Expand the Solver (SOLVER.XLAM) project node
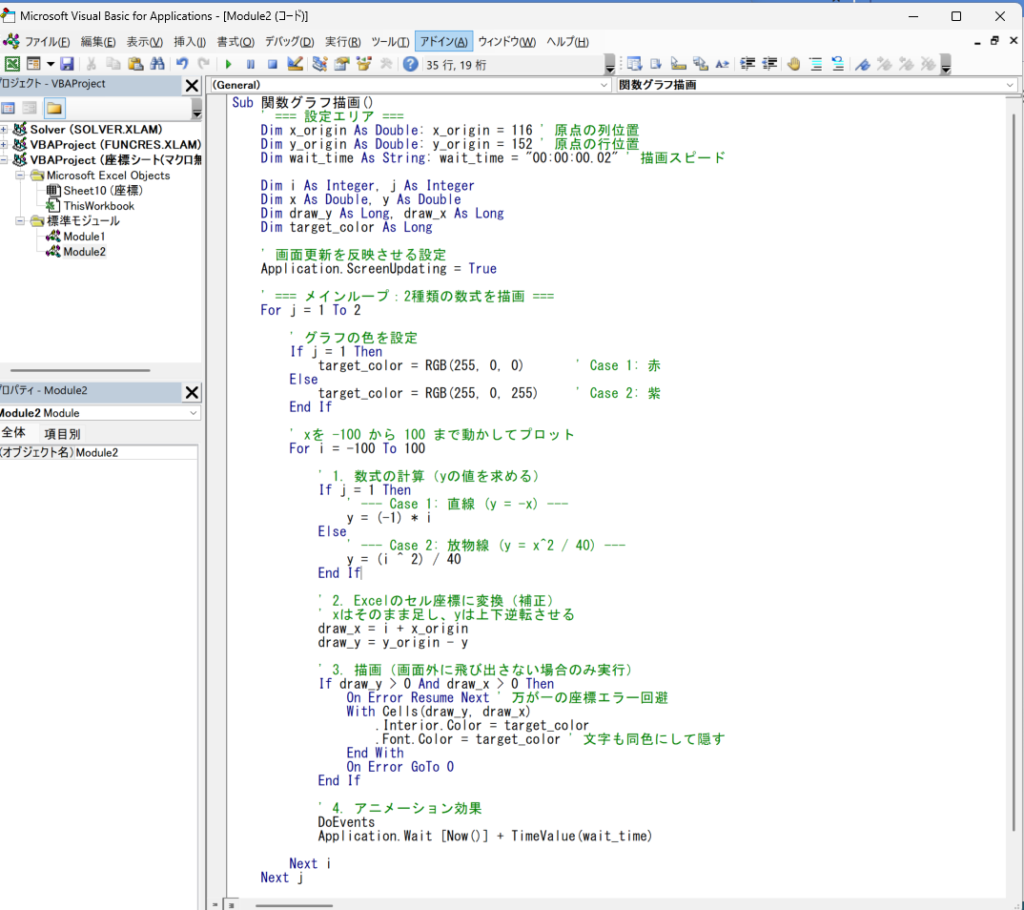Image resolution: width=1024 pixels, height=910 pixels. (5, 130)
